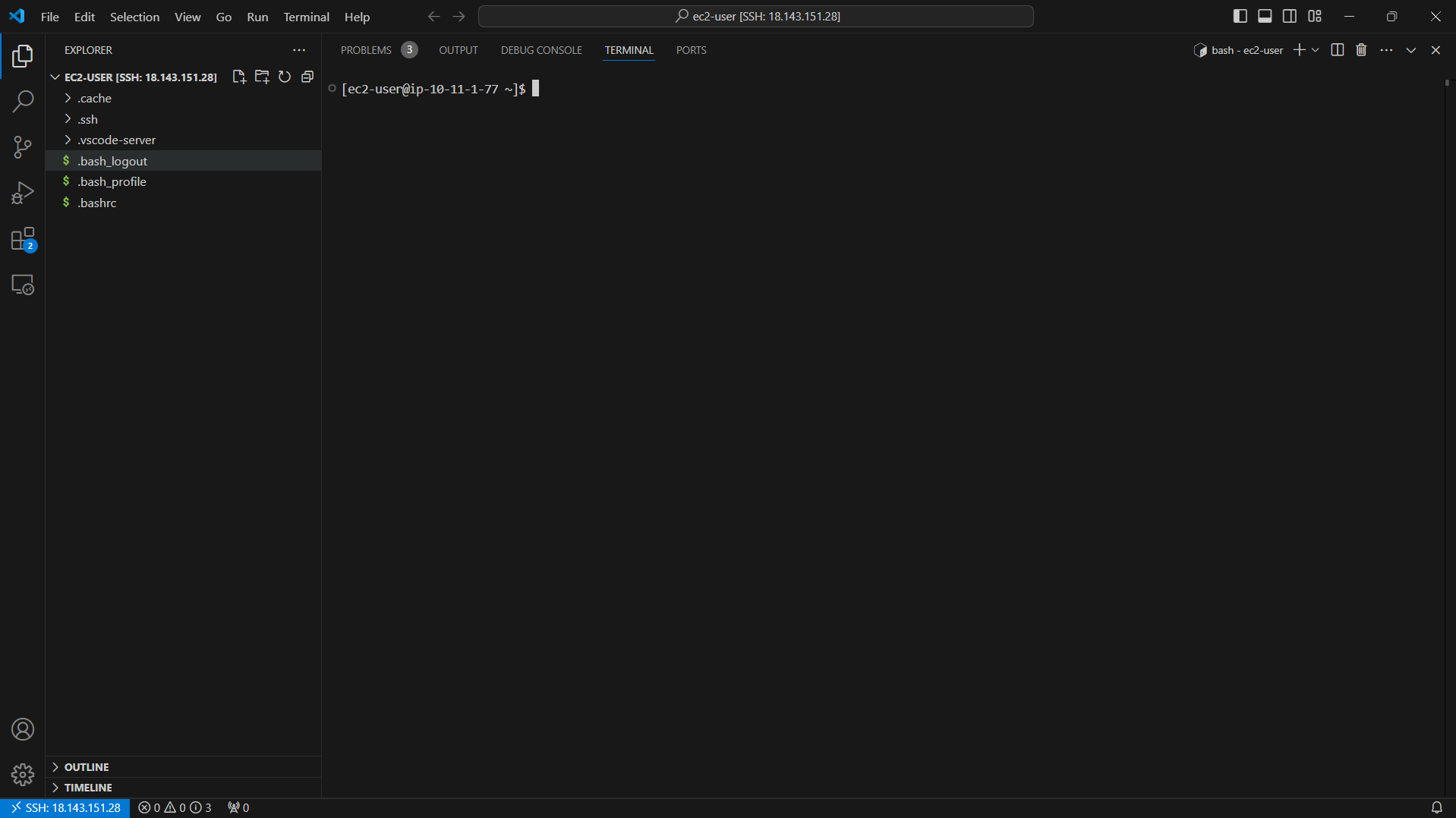Select the bash - ec2-user terminal label

pos(1239,50)
